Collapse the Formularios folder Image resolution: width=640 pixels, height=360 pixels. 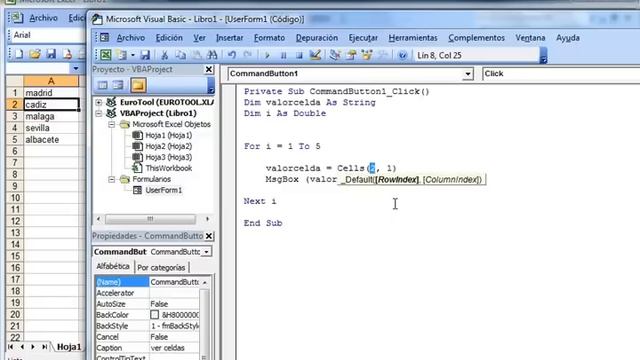pyautogui.click(x=112, y=179)
